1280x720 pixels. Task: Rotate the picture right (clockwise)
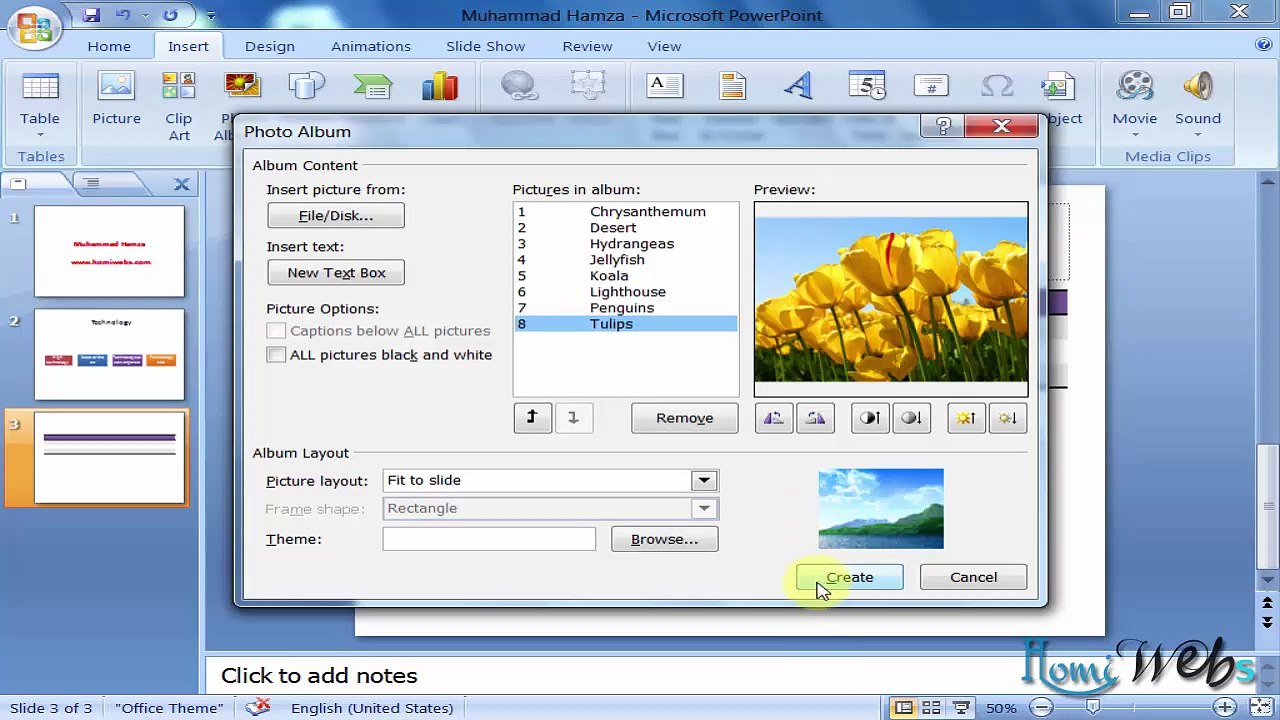815,418
